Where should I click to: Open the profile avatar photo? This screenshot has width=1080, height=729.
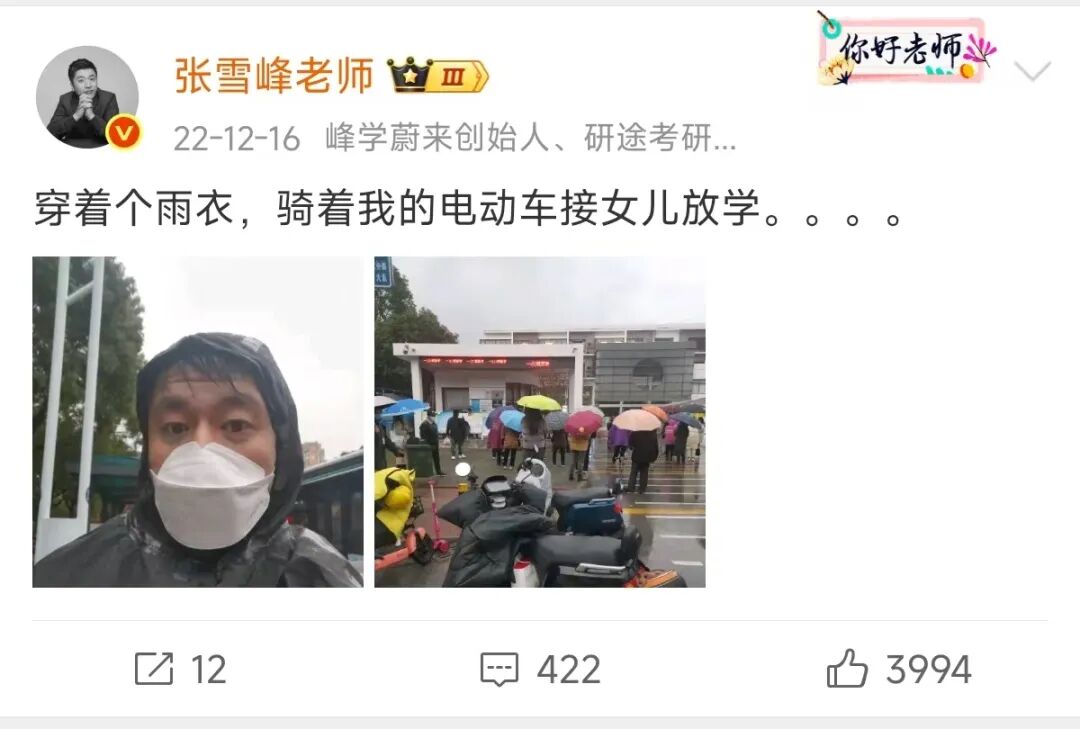click(87, 96)
